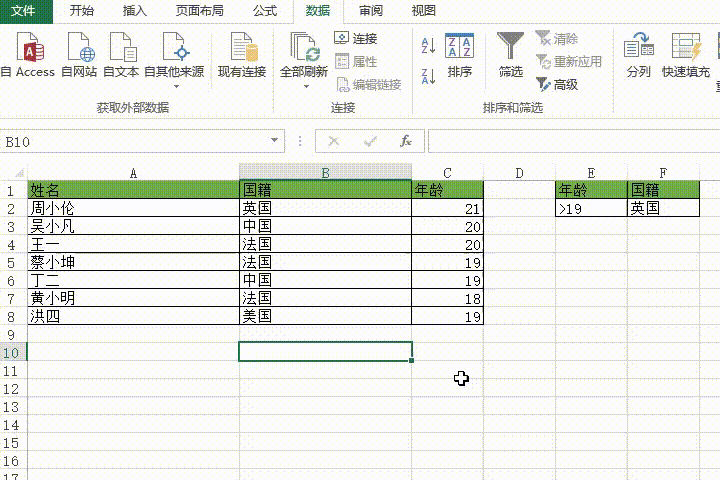Select cell B1 containing 国籍
This screenshot has width=720, height=480.
[x=325, y=190]
